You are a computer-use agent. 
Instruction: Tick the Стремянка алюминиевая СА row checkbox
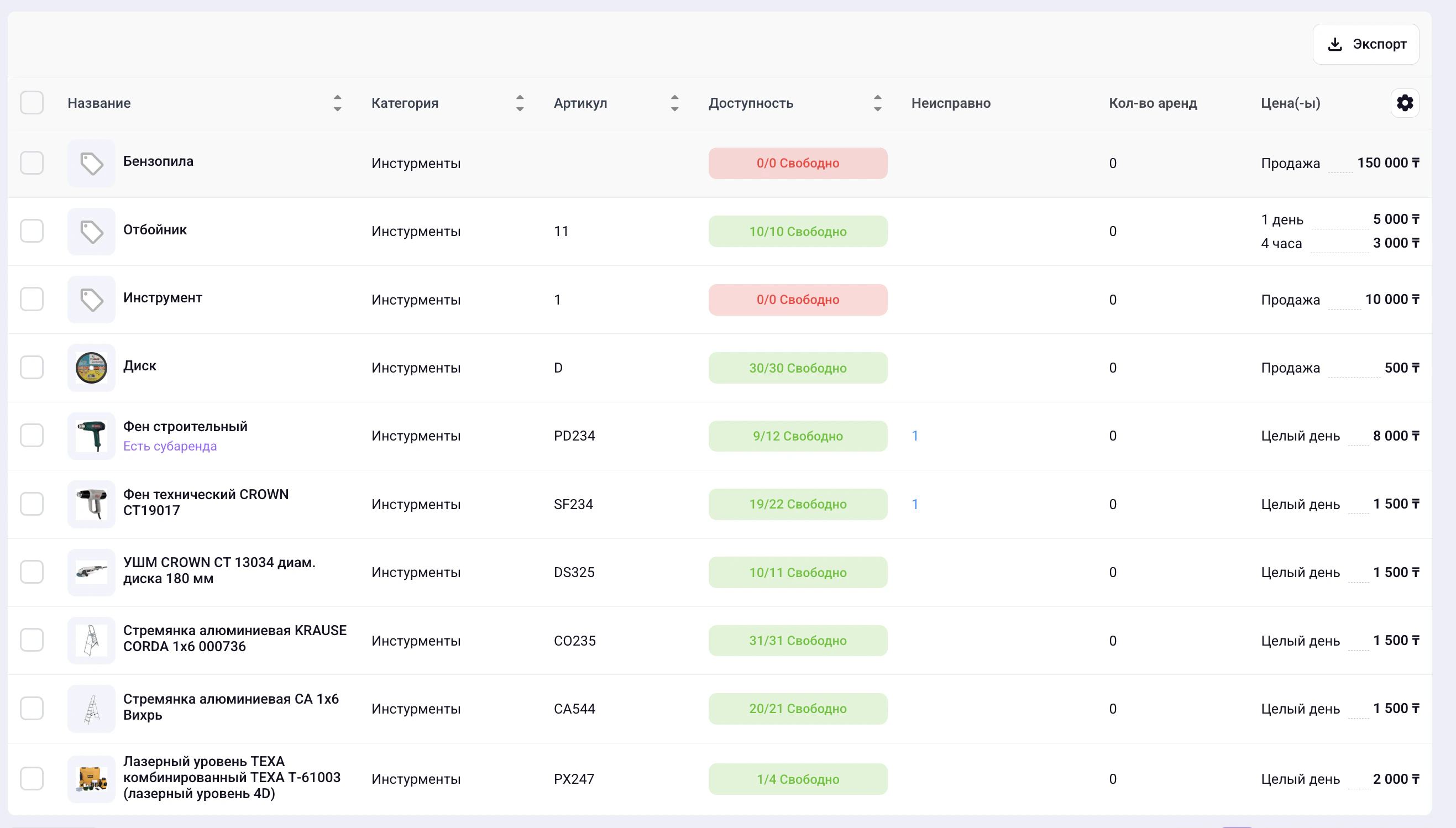[32, 709]
